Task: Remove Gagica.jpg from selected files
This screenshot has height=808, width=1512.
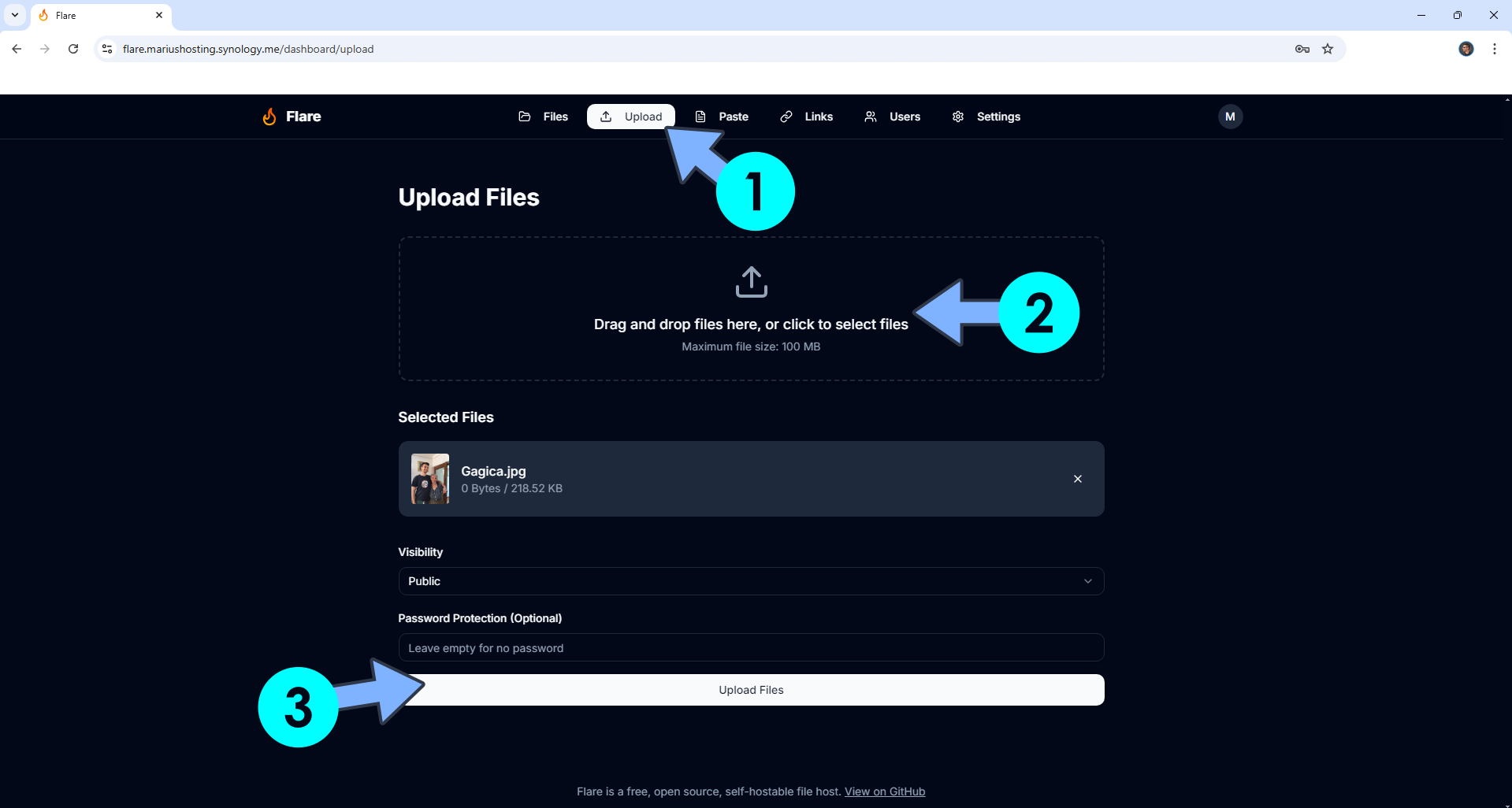Action: tap(1077, 479)
